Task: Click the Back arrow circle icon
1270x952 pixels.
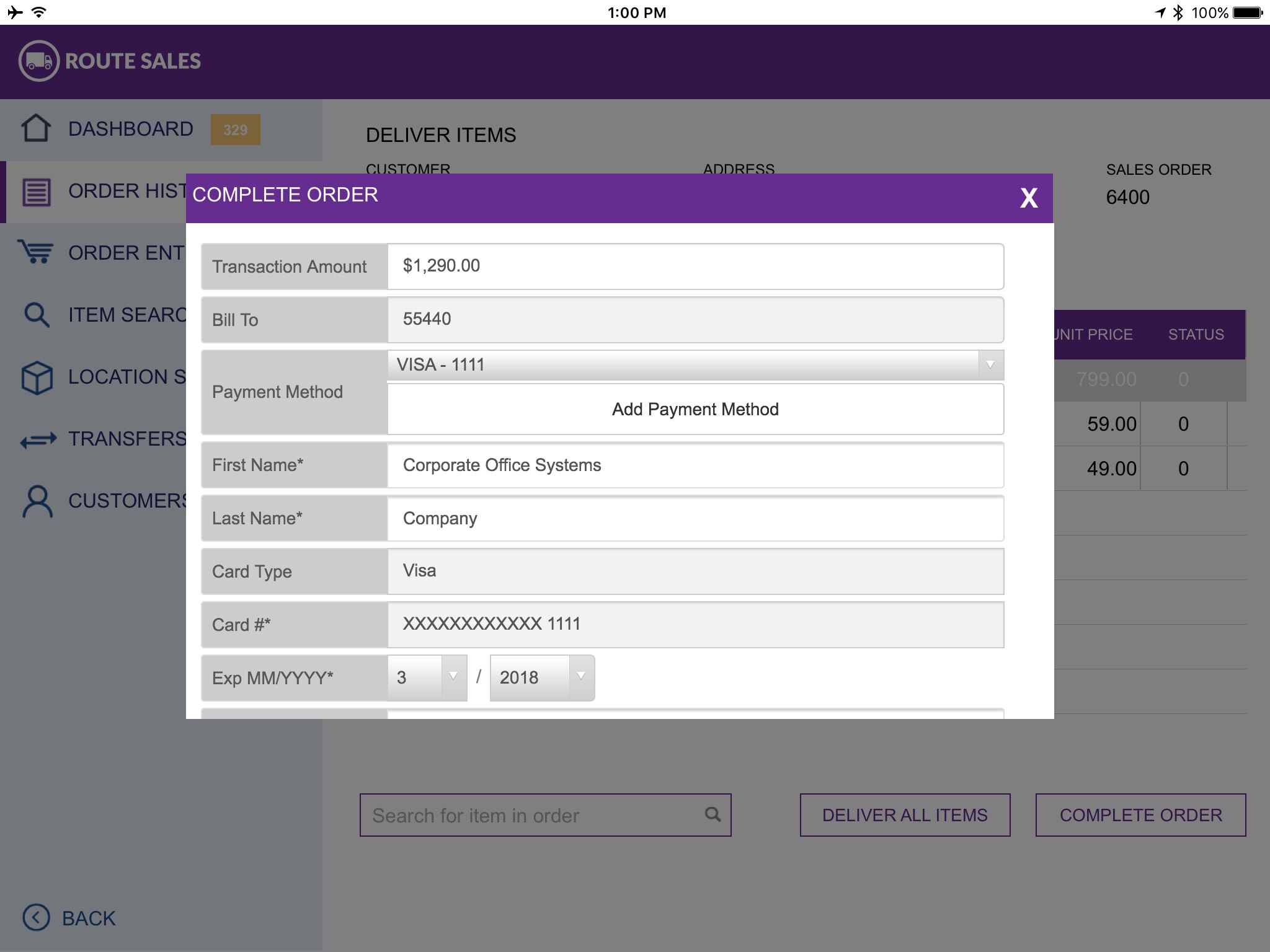Action: [x=36, y=918]
